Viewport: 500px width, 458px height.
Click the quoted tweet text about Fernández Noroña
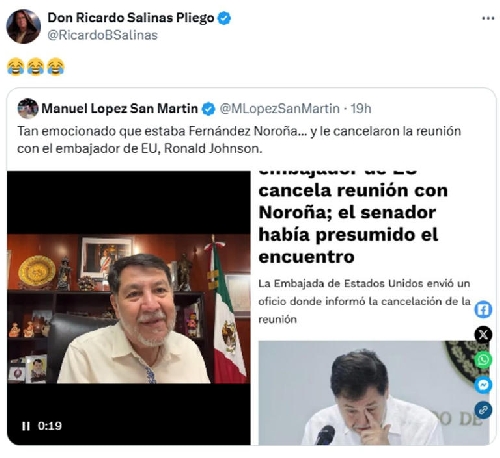click(x=239, y=140)
